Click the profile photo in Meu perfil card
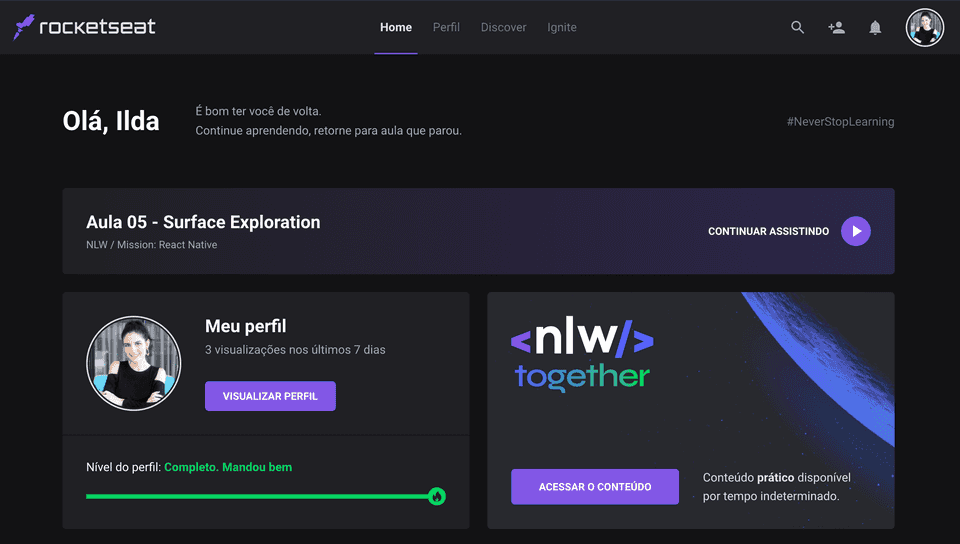The height and width of the screenshot is (544, 960). click(x=133, y=363)
